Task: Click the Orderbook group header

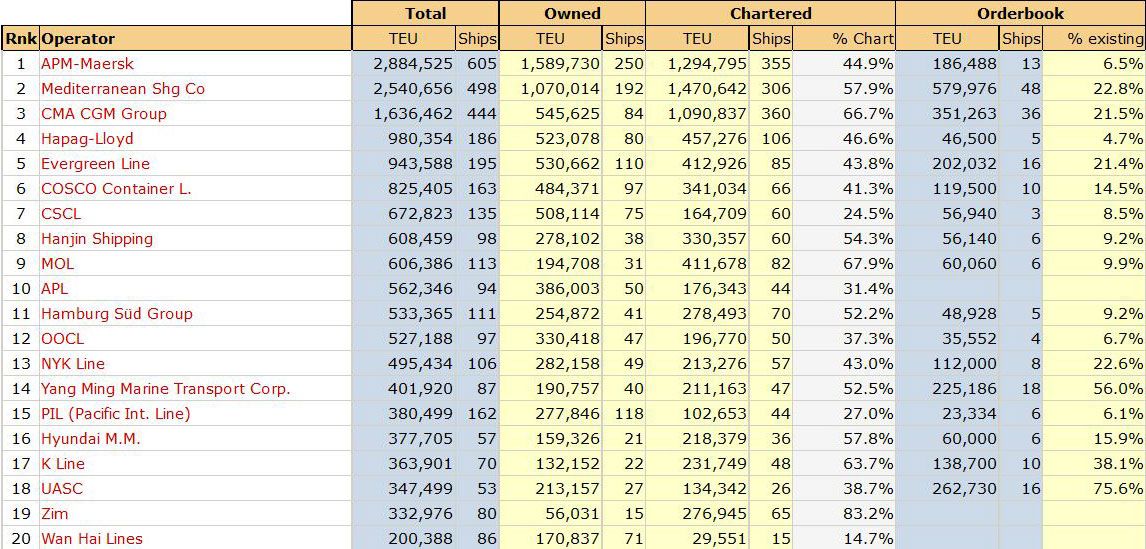Action: coord(1020,13)
